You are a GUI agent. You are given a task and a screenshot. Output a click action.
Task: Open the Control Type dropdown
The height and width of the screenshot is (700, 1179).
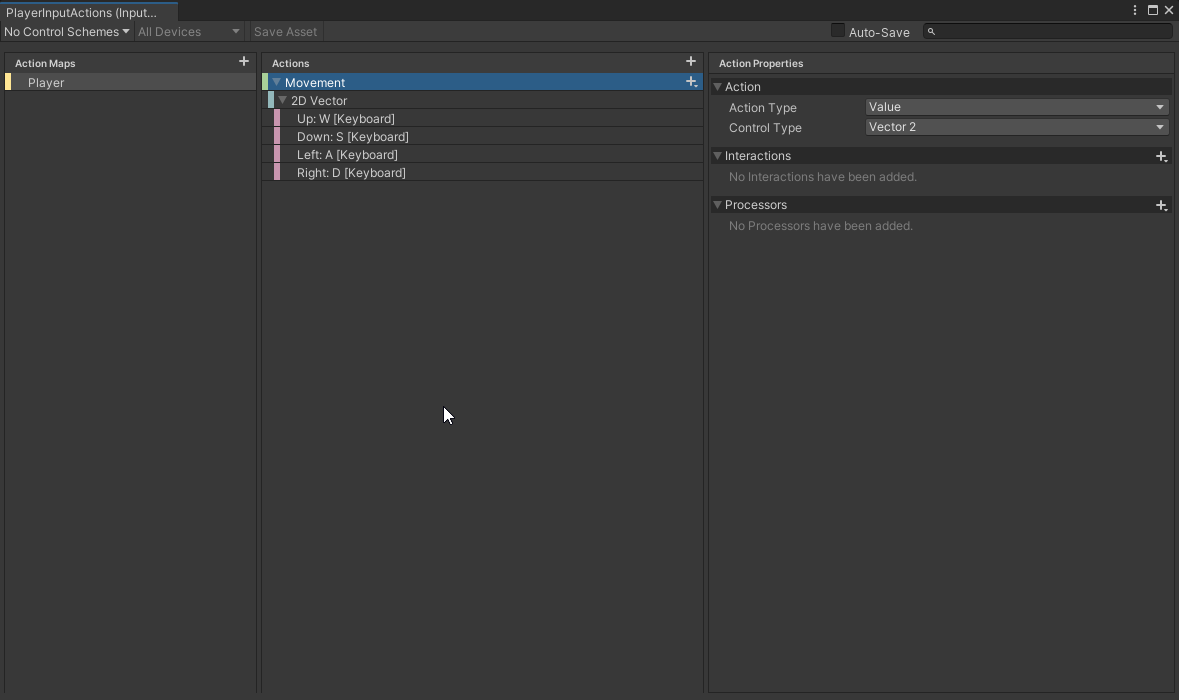tap(1017, 127)
